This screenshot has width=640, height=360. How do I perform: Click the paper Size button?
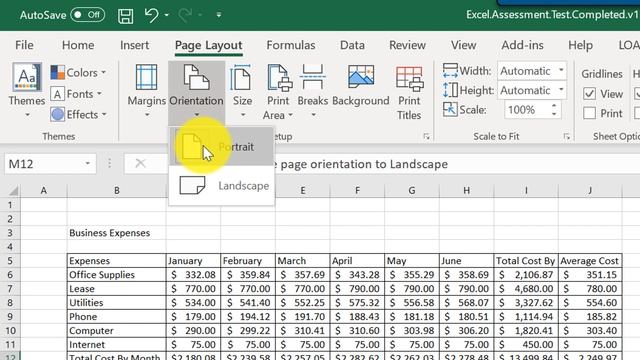[x=242, y=91]
